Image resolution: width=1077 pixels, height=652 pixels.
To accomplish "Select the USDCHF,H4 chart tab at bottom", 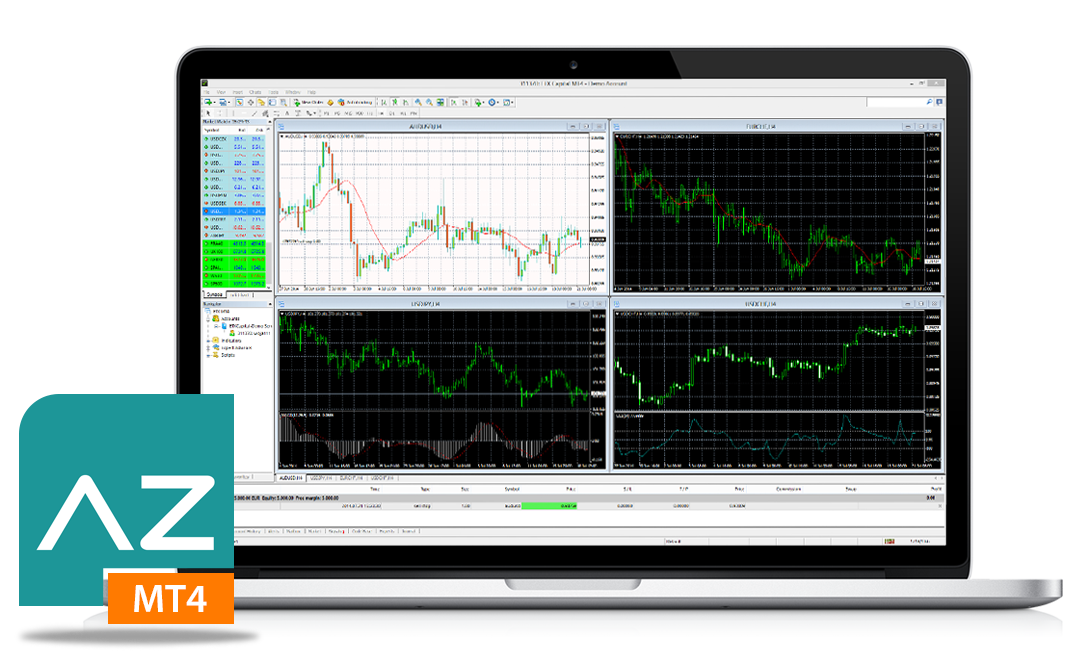I will [x=382, y=477].
